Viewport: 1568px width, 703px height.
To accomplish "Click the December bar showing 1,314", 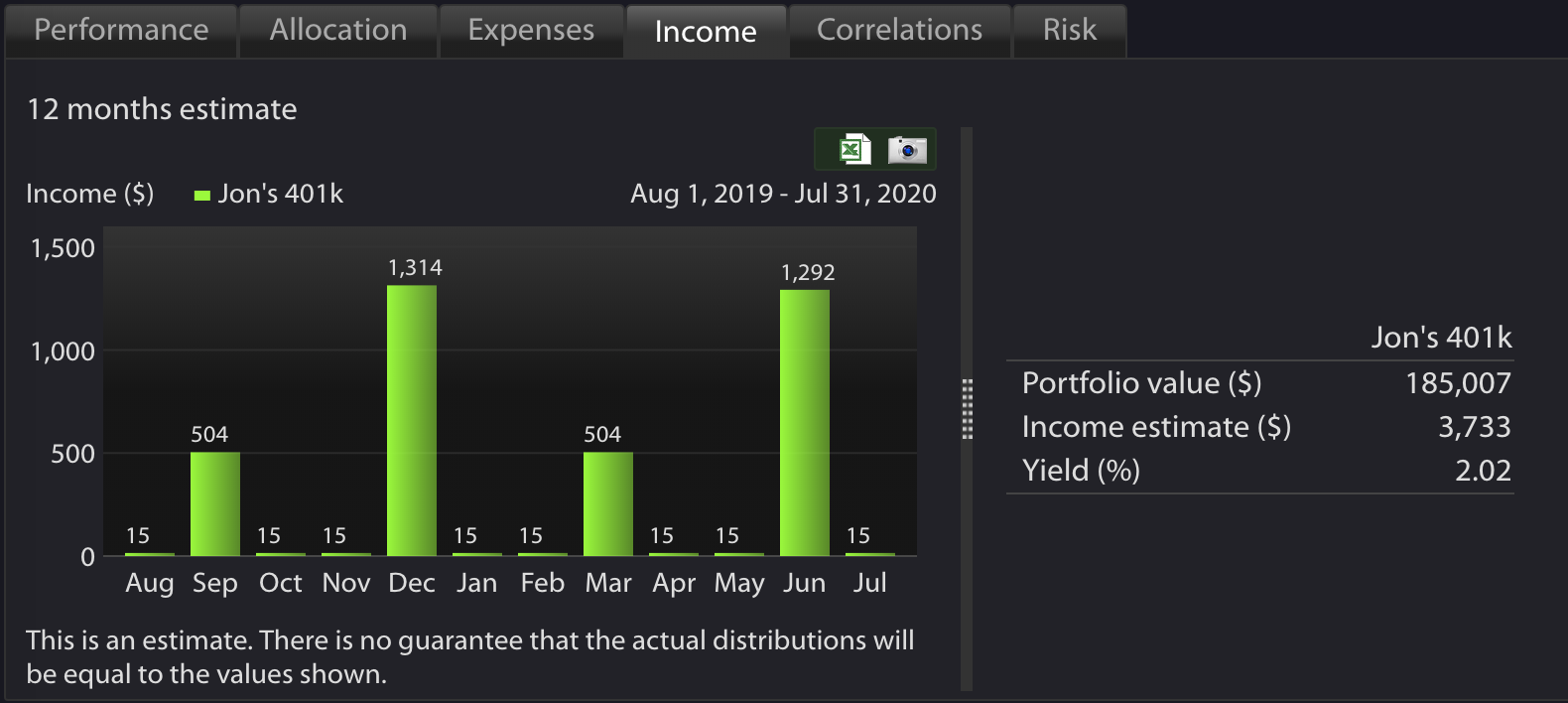I will click(412, 420).
